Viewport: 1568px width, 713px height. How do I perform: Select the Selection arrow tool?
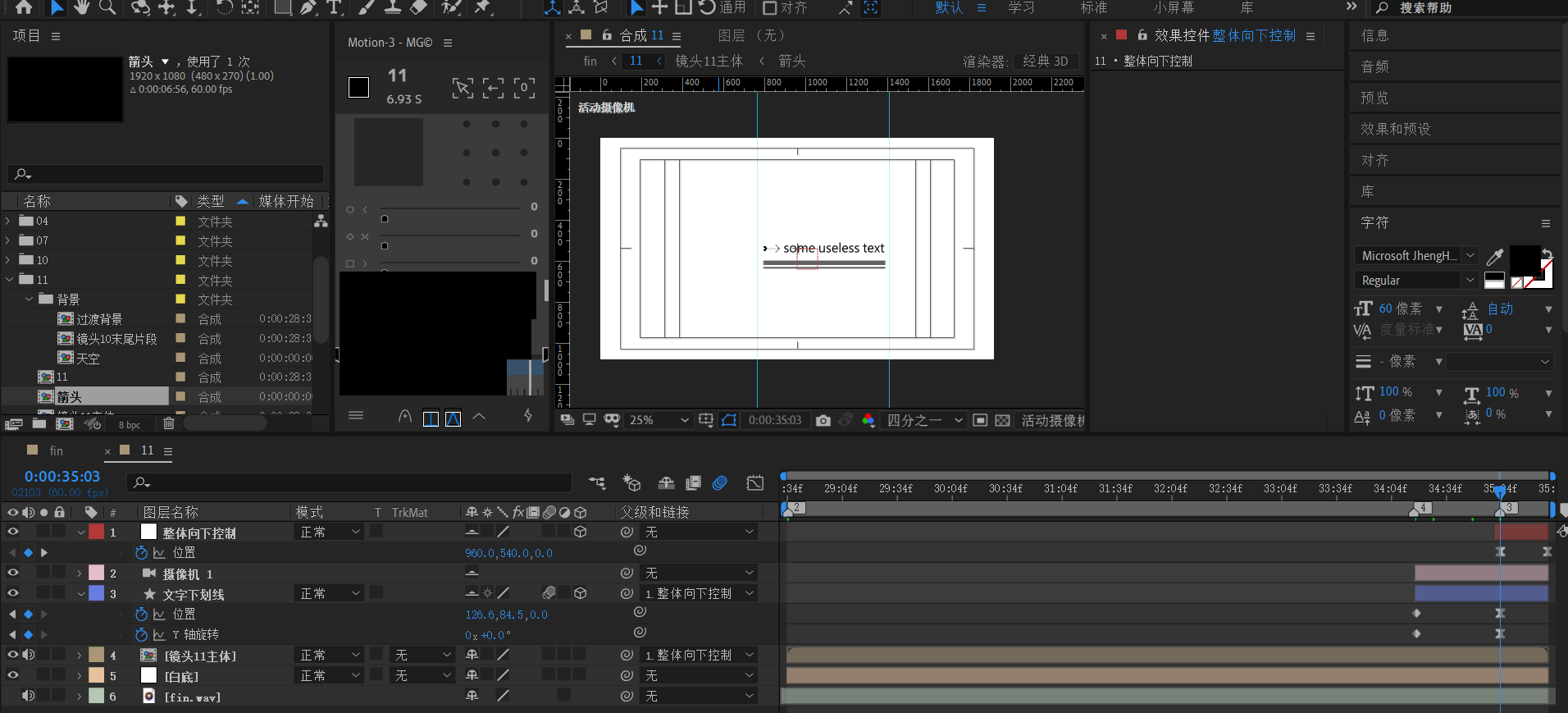coord(56,7)
